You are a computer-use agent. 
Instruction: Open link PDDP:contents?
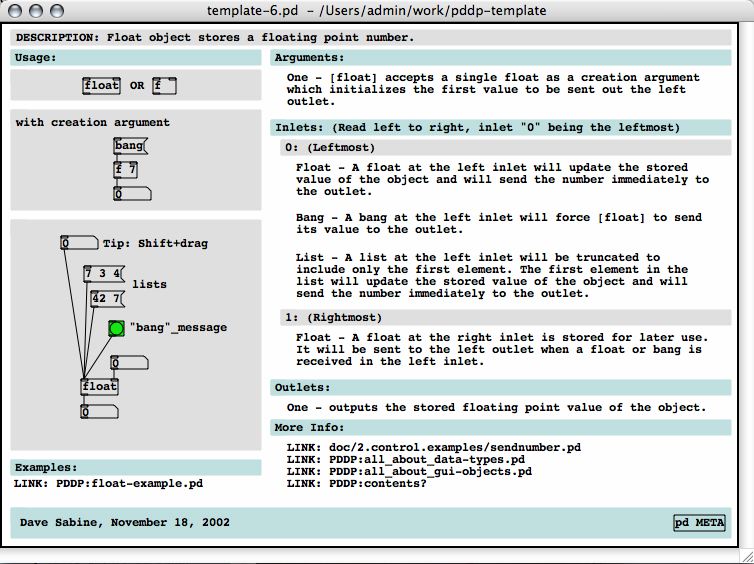(357, 484)
